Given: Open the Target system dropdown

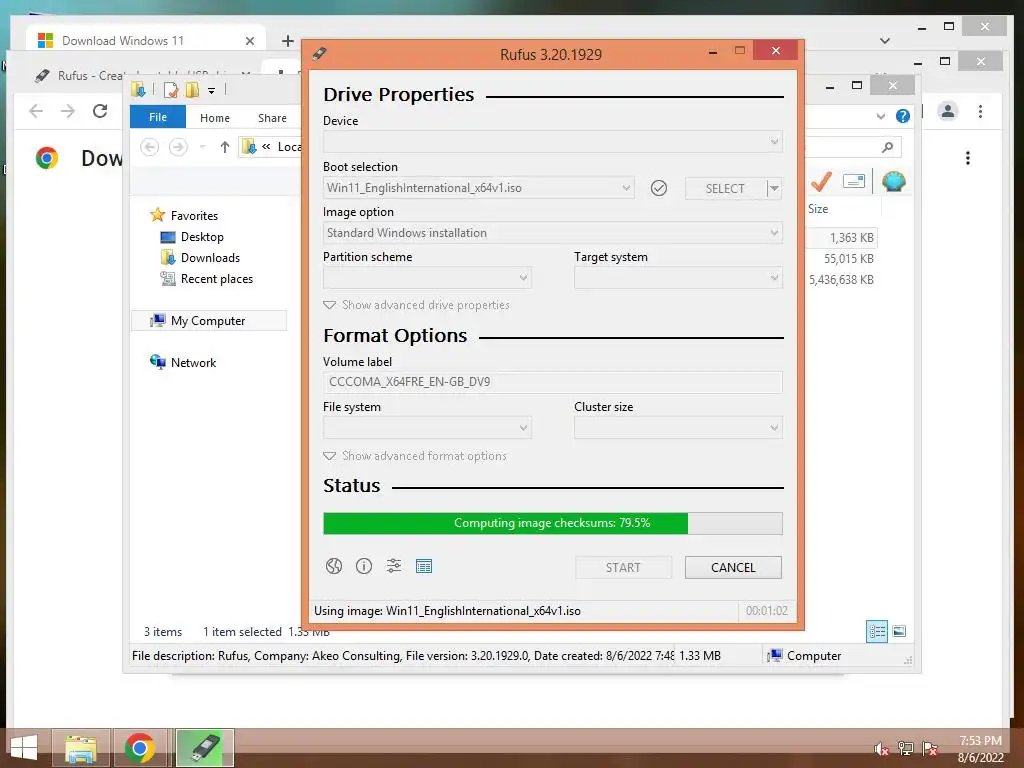Looking at the screenshot, I should (x=678, y=278).
